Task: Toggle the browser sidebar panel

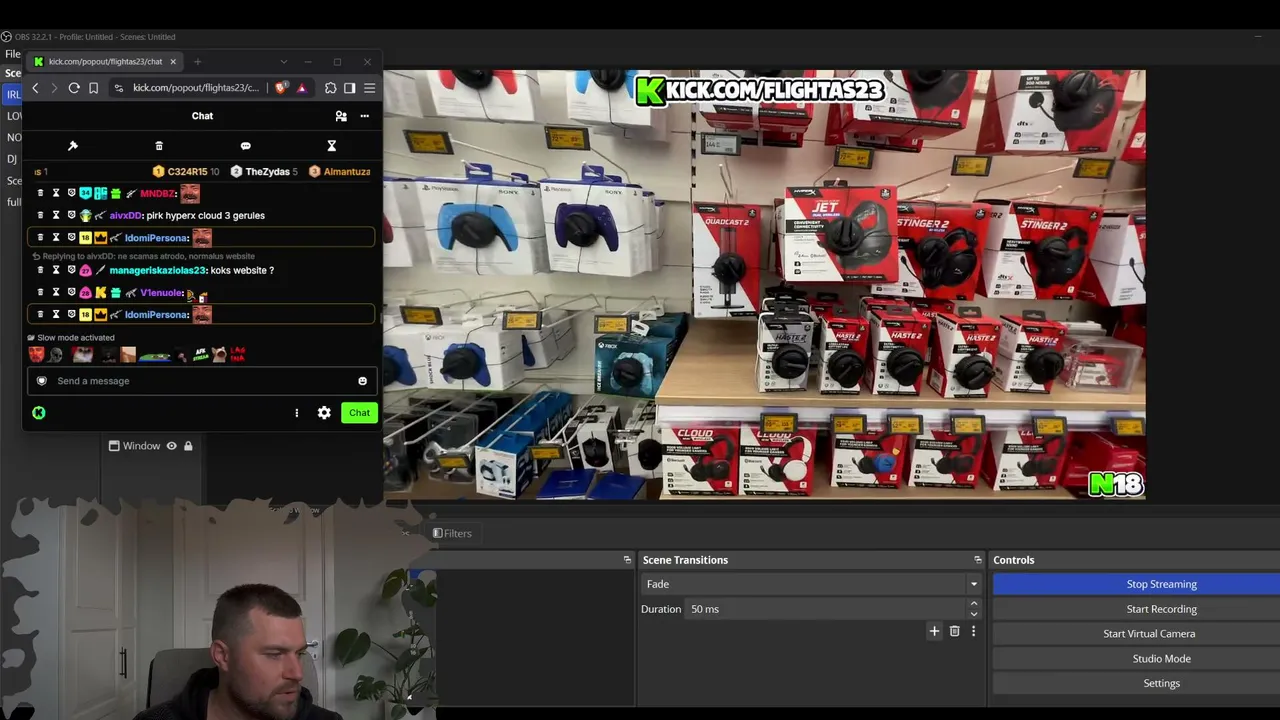Action: [349, 88]
